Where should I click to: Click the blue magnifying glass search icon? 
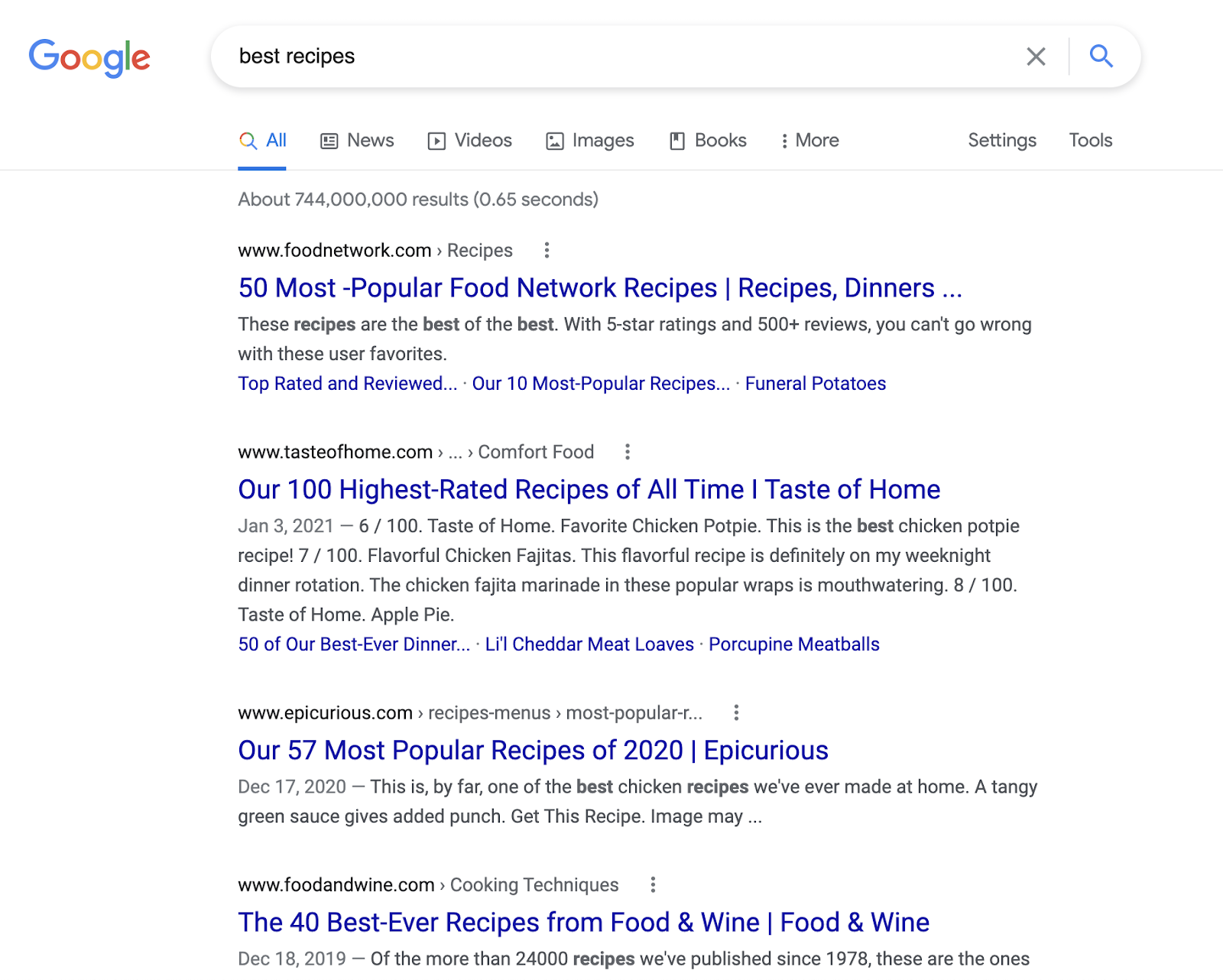point(1101,56)
